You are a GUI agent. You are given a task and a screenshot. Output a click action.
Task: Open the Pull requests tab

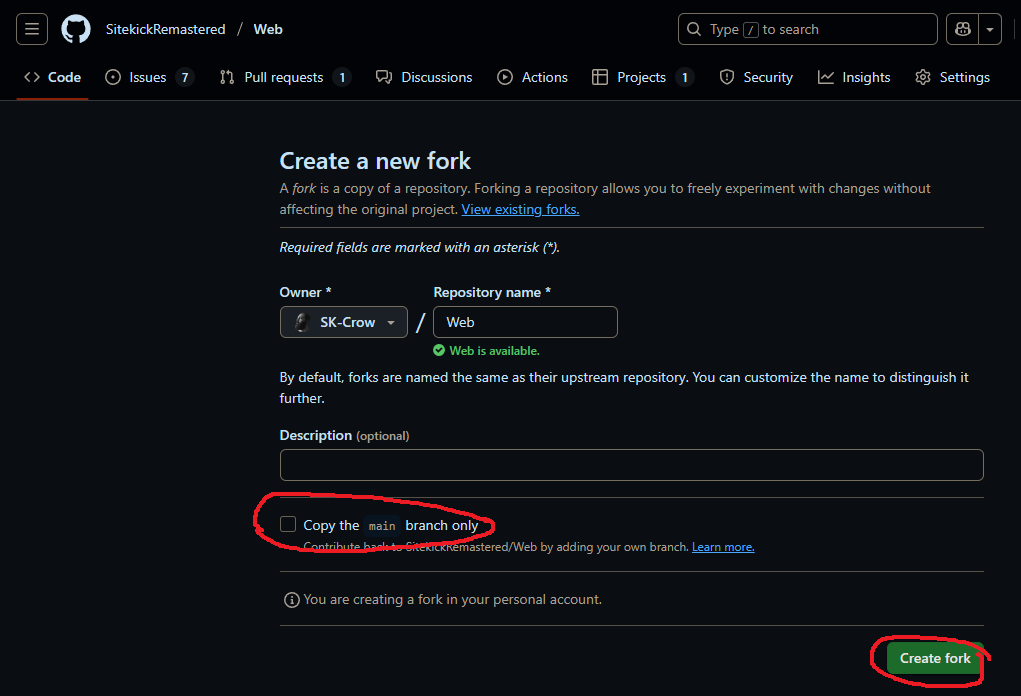[x=285, y=77]
